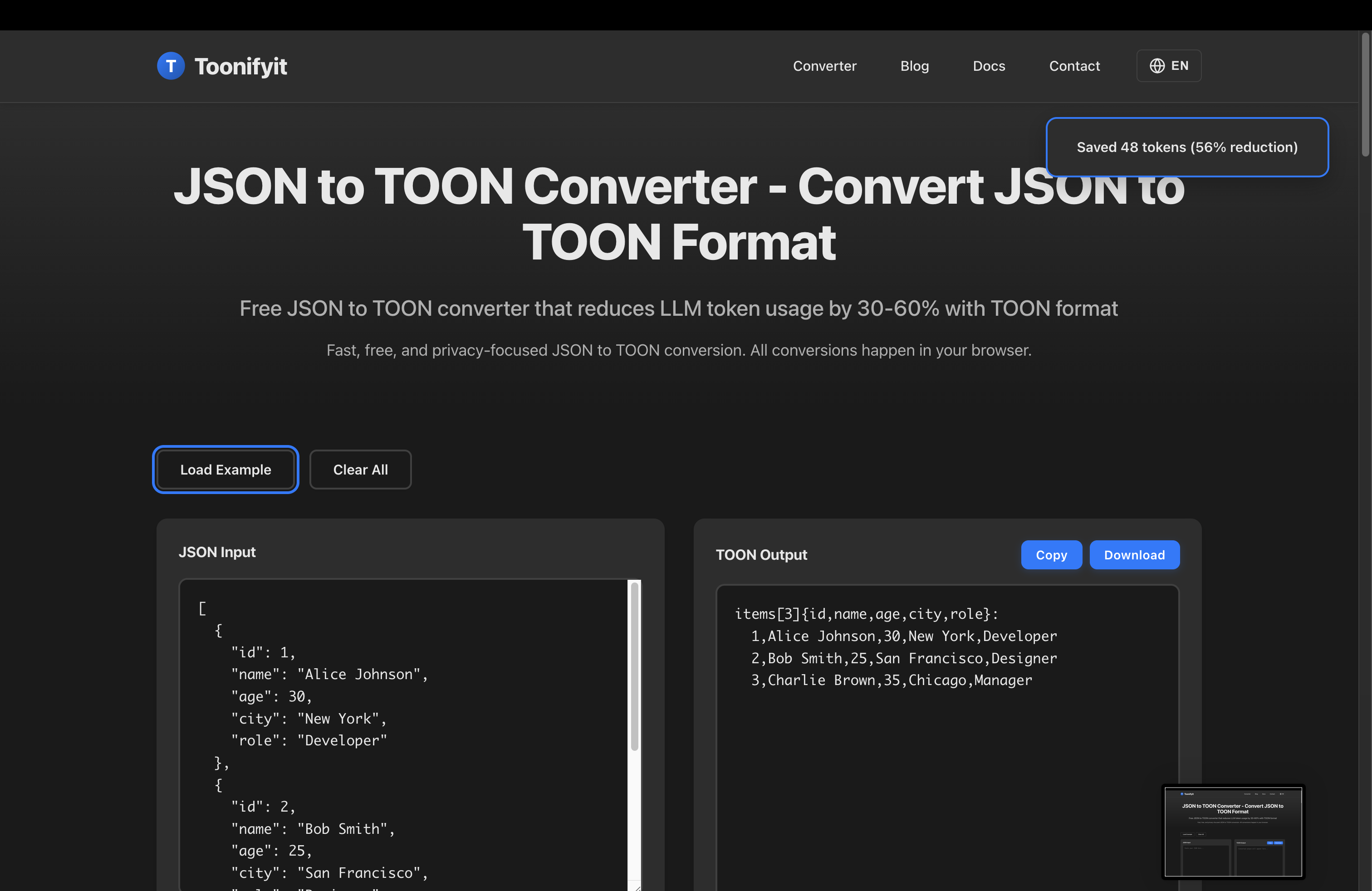Click into the JSON Input textarea
Image resolution: width=1372 pixels, height=891 pixels.
click(403, 720)
